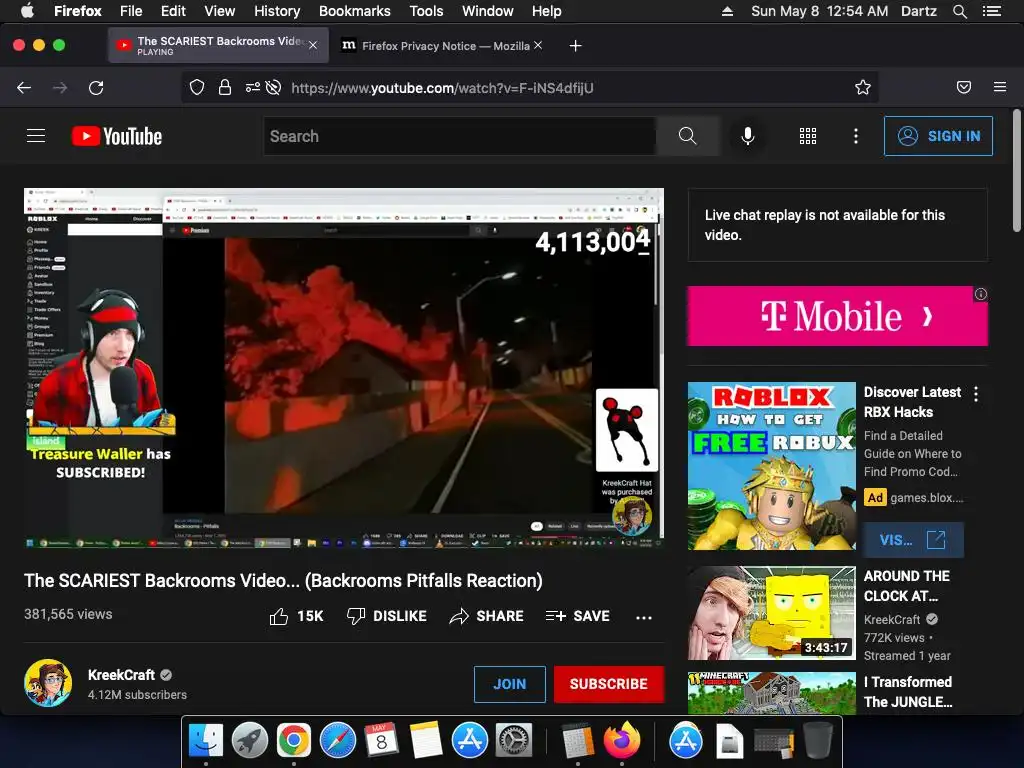Share the video

487,616
